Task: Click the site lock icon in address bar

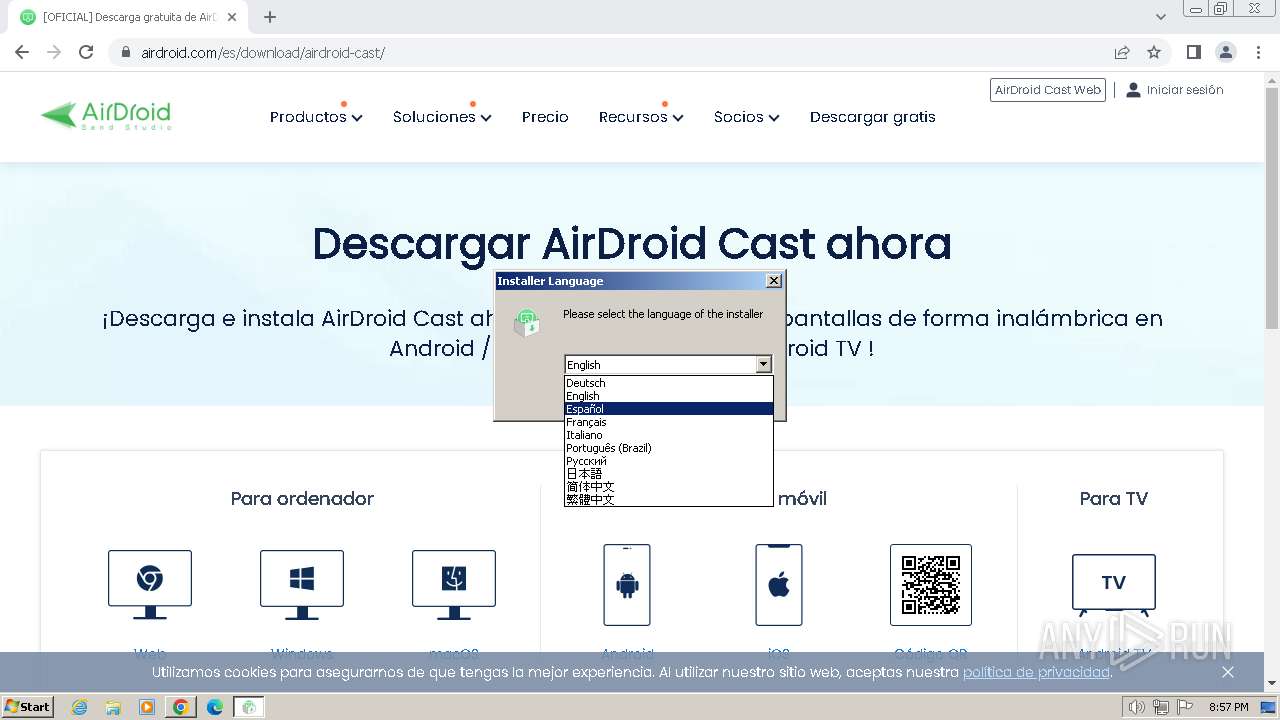Action: pos(125,53)
